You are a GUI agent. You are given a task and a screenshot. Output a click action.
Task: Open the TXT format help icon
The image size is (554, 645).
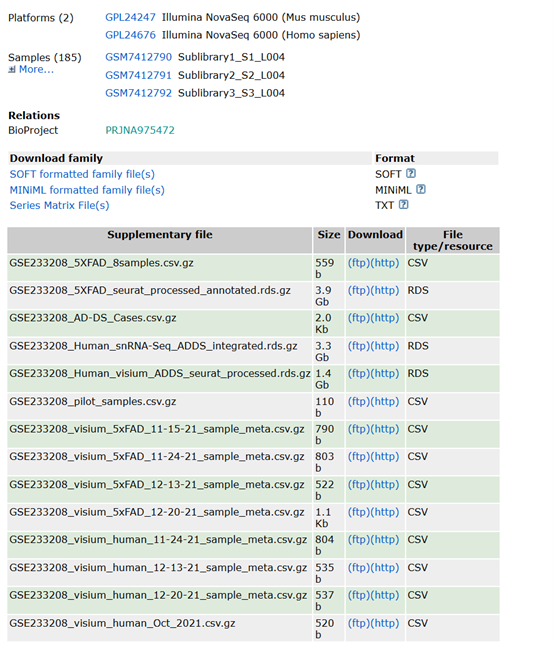pyautogui.click(x=403, y=204)
